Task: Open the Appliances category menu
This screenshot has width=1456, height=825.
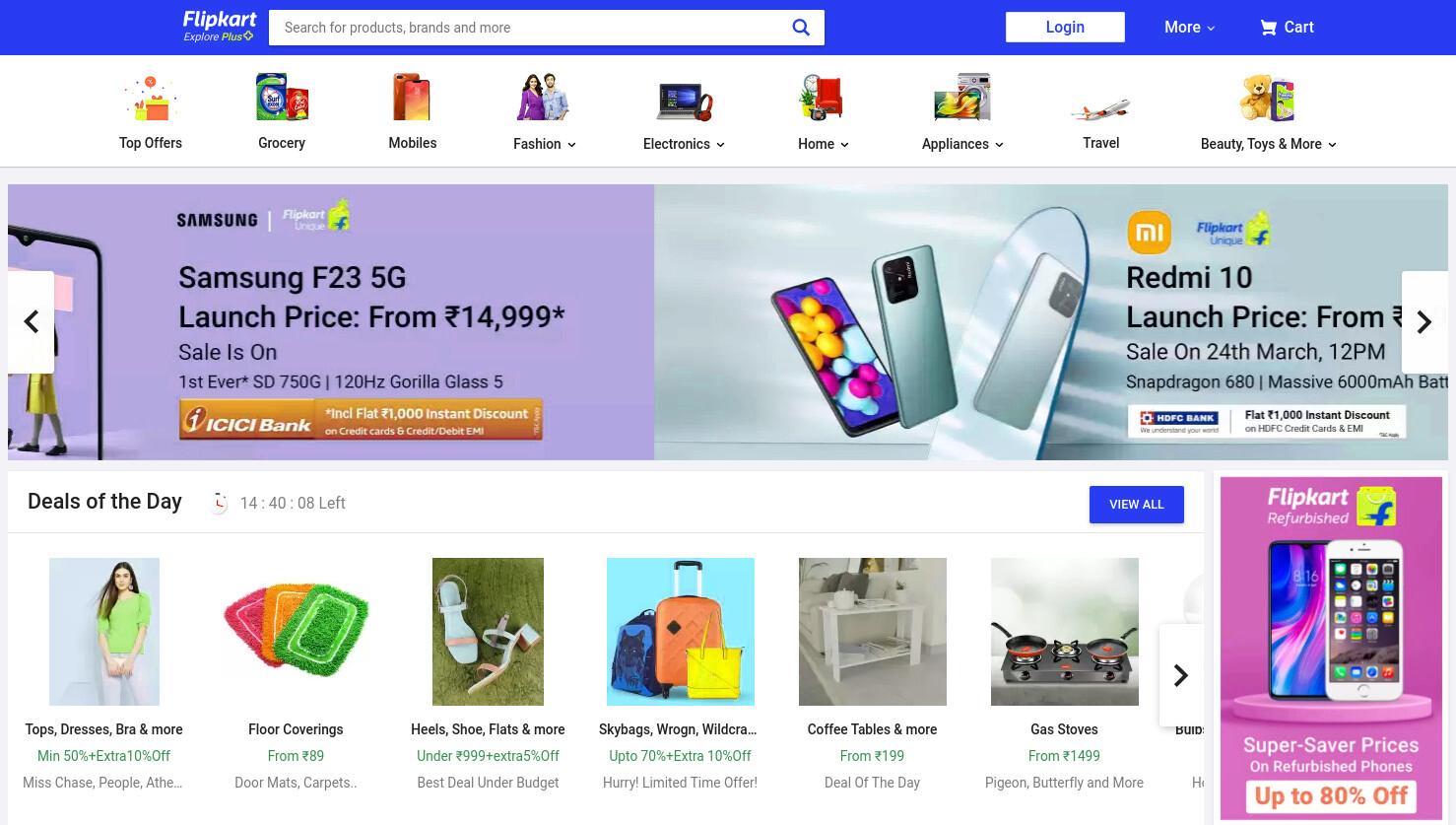Action: [962, 144]
